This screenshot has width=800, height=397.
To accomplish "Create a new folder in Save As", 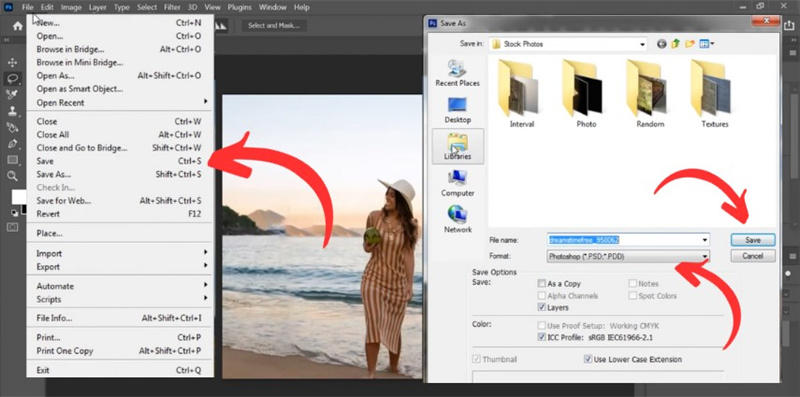I will point(690,44).
